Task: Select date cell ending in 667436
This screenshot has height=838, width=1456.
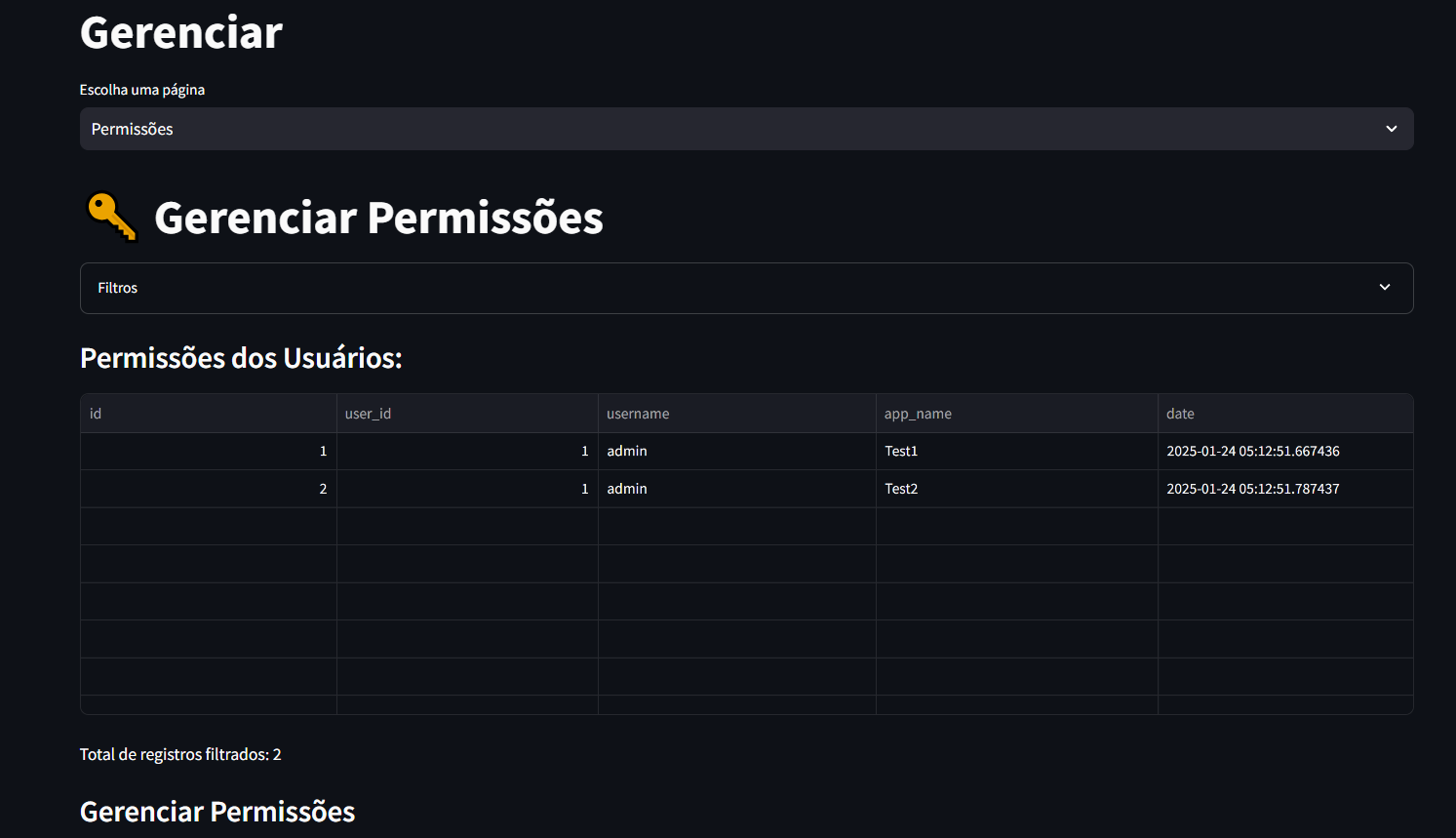Action: click(x=1253, y=451)
